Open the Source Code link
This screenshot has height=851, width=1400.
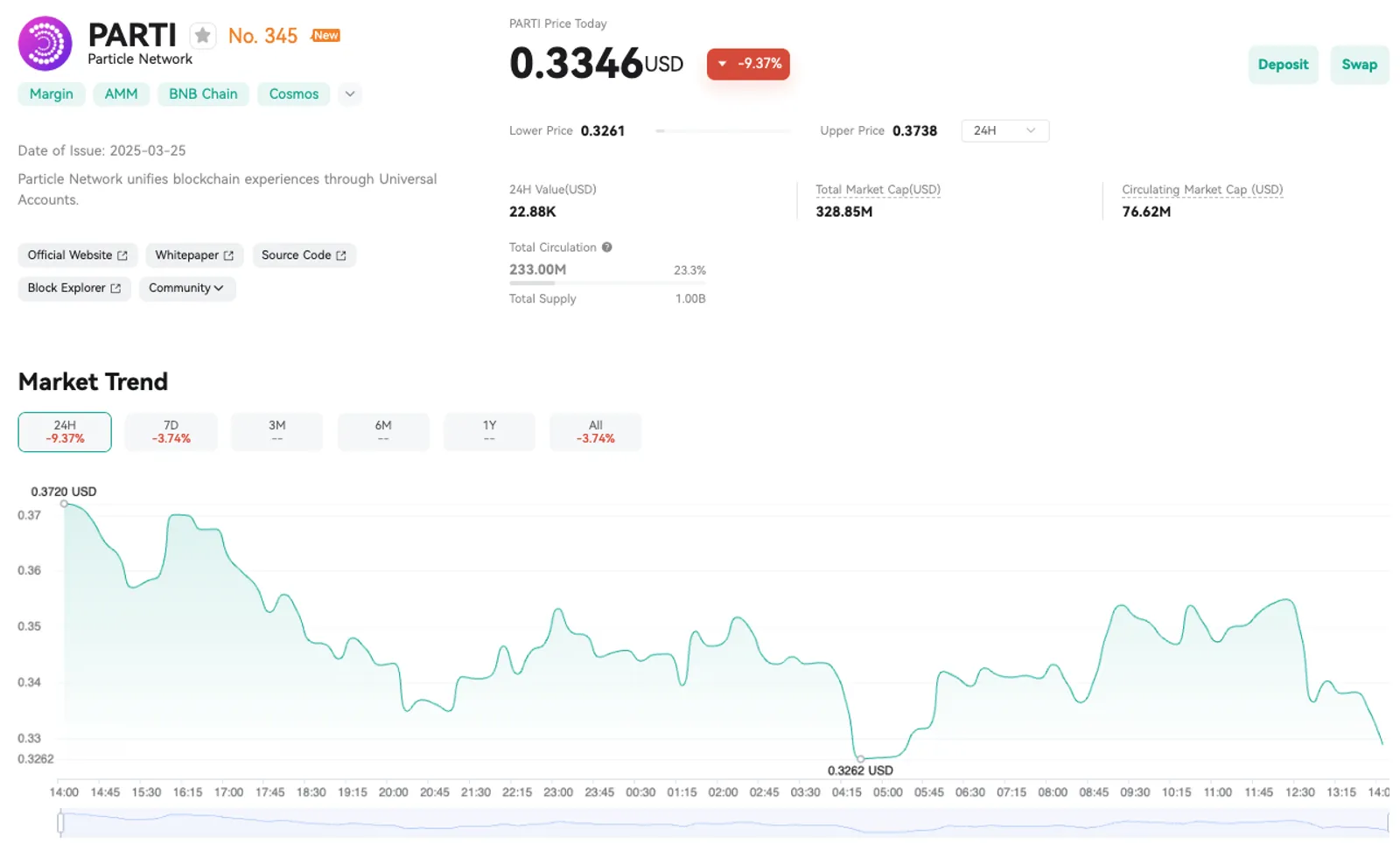tap(304, 255)
